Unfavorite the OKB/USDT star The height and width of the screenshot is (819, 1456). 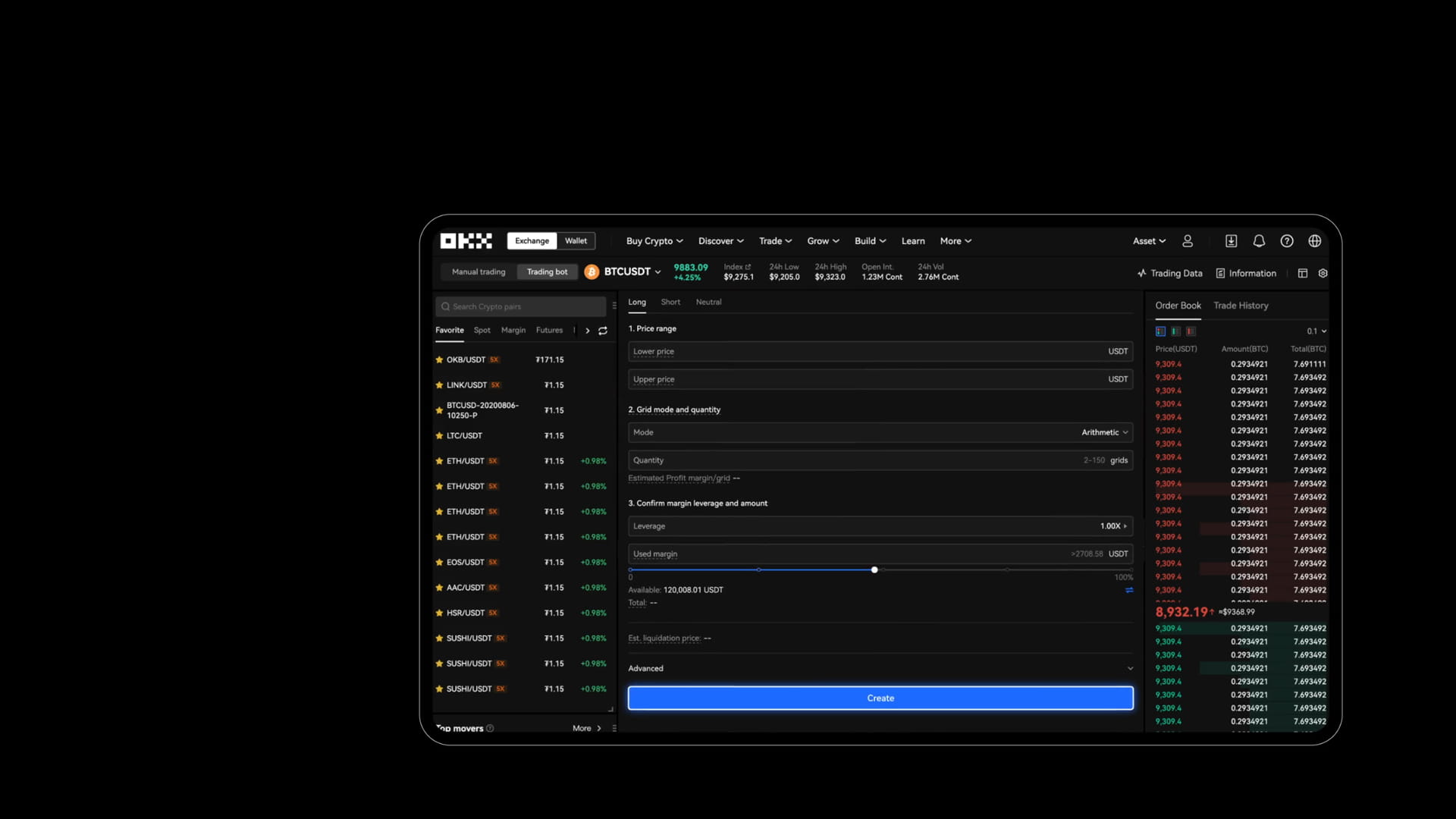coord(439,360)
